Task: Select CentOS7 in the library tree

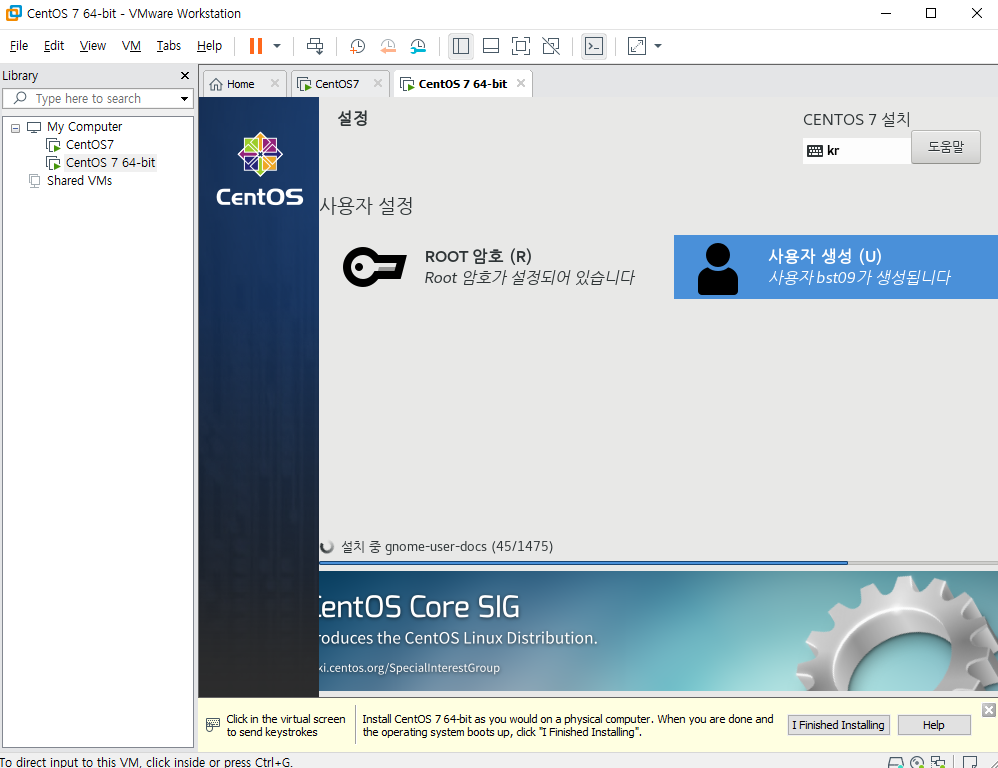Action: (x=90, y=144)
